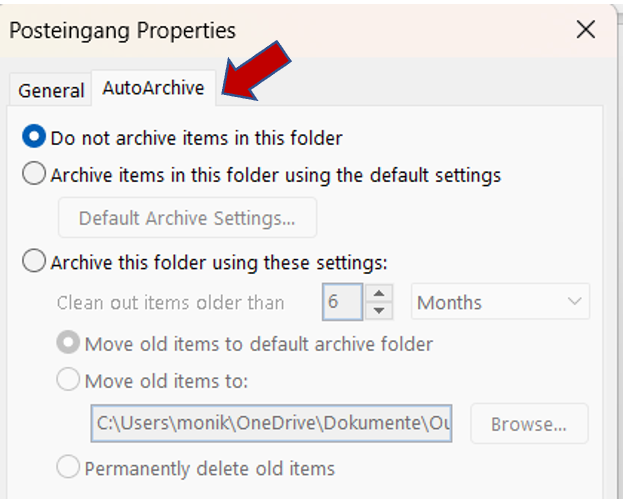Open the Months unit dropdown
The width and height of the screenshot is (626, 504).
coord(500,302)
